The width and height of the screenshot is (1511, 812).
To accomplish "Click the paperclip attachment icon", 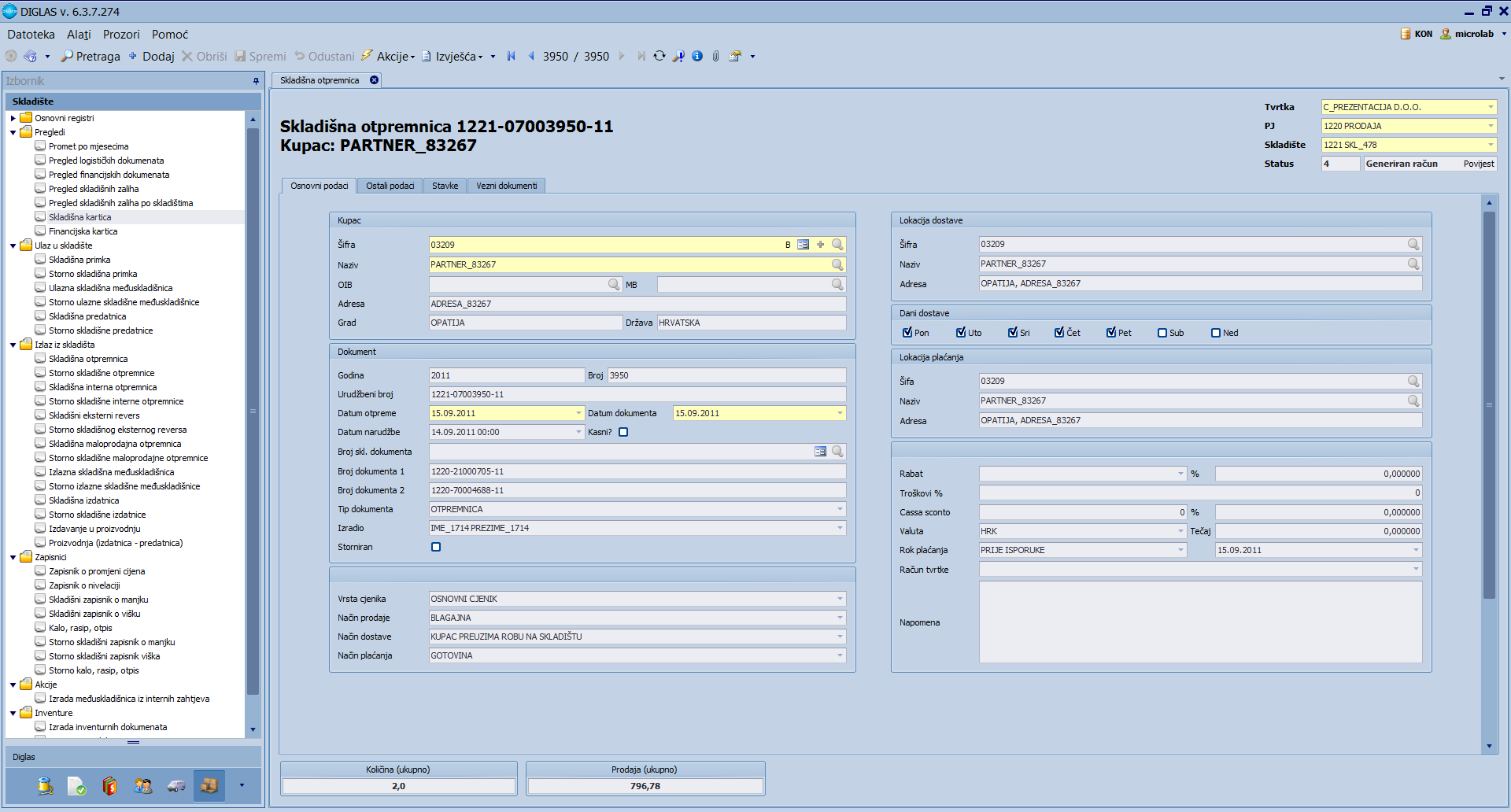I will click(x=715, y=56).
